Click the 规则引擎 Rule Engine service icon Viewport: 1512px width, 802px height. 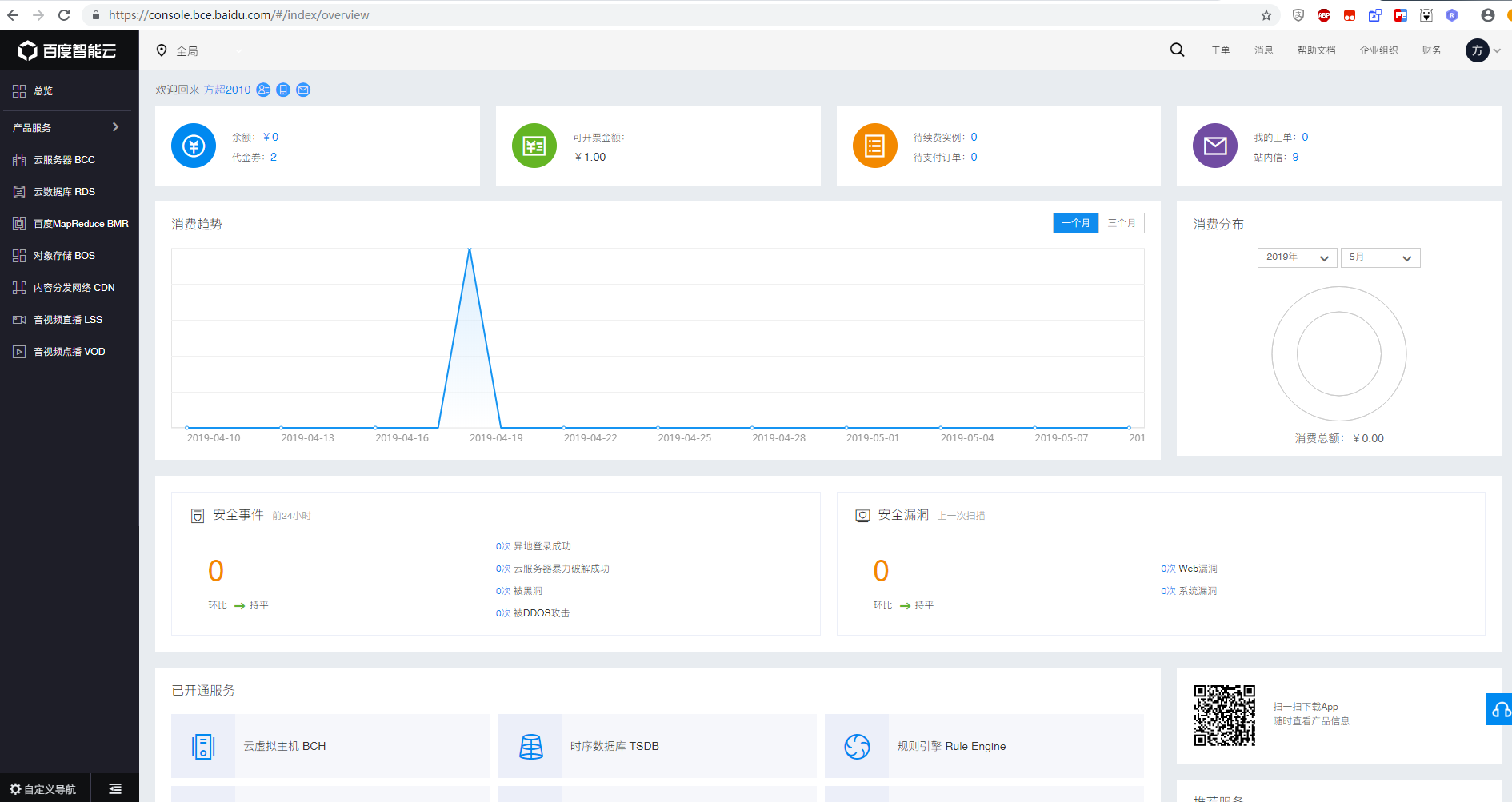pos(857,746)
